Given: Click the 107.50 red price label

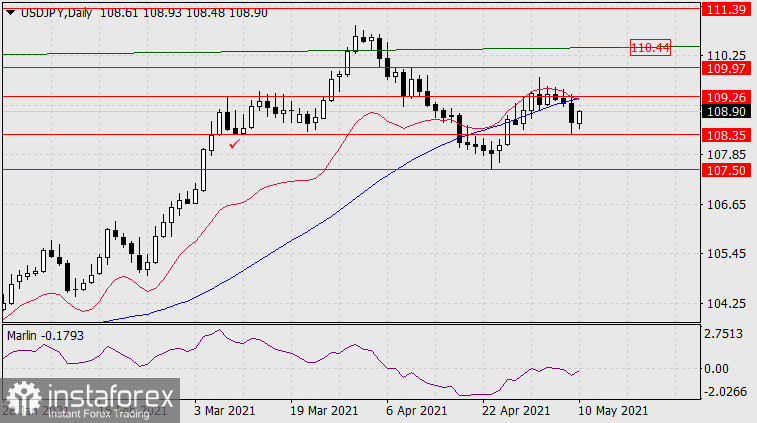Looking at the screenshot, I should 725,170.
